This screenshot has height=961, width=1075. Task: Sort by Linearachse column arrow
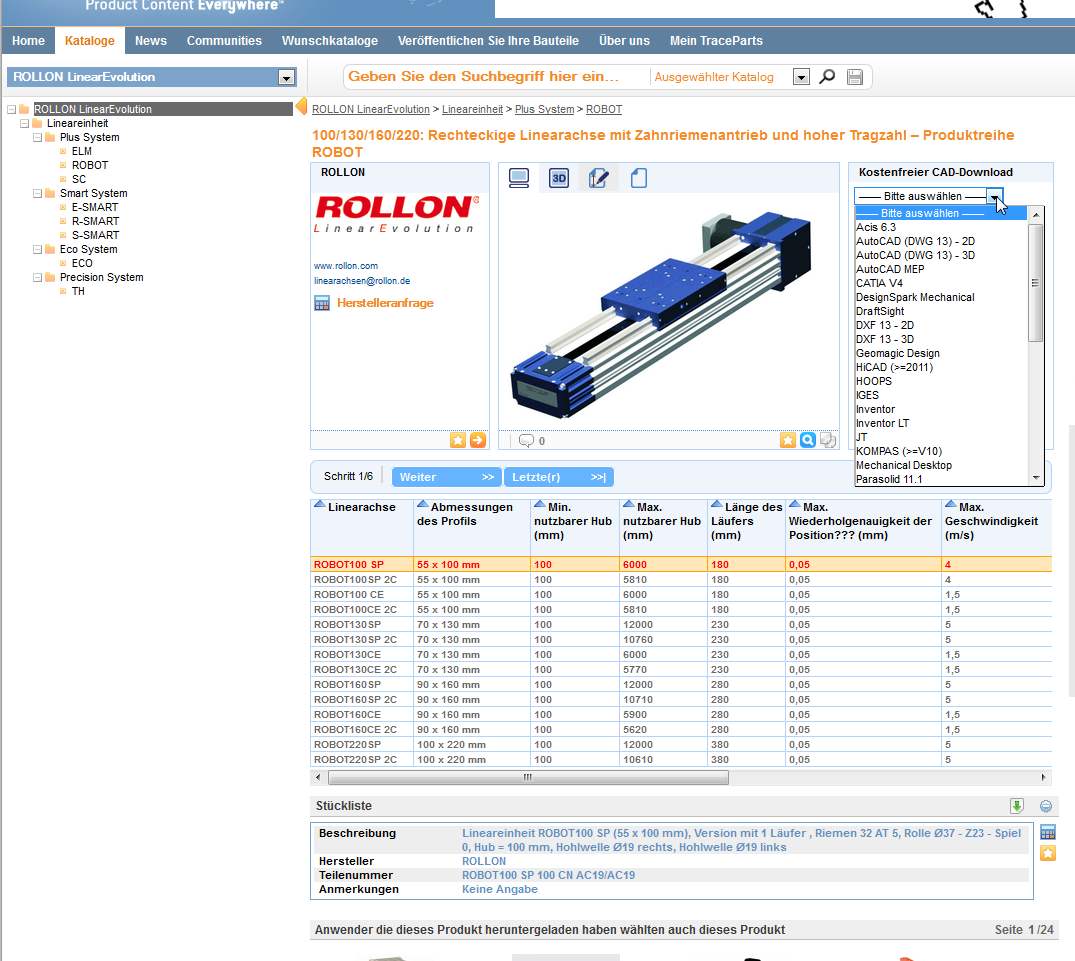click(319, 504)
